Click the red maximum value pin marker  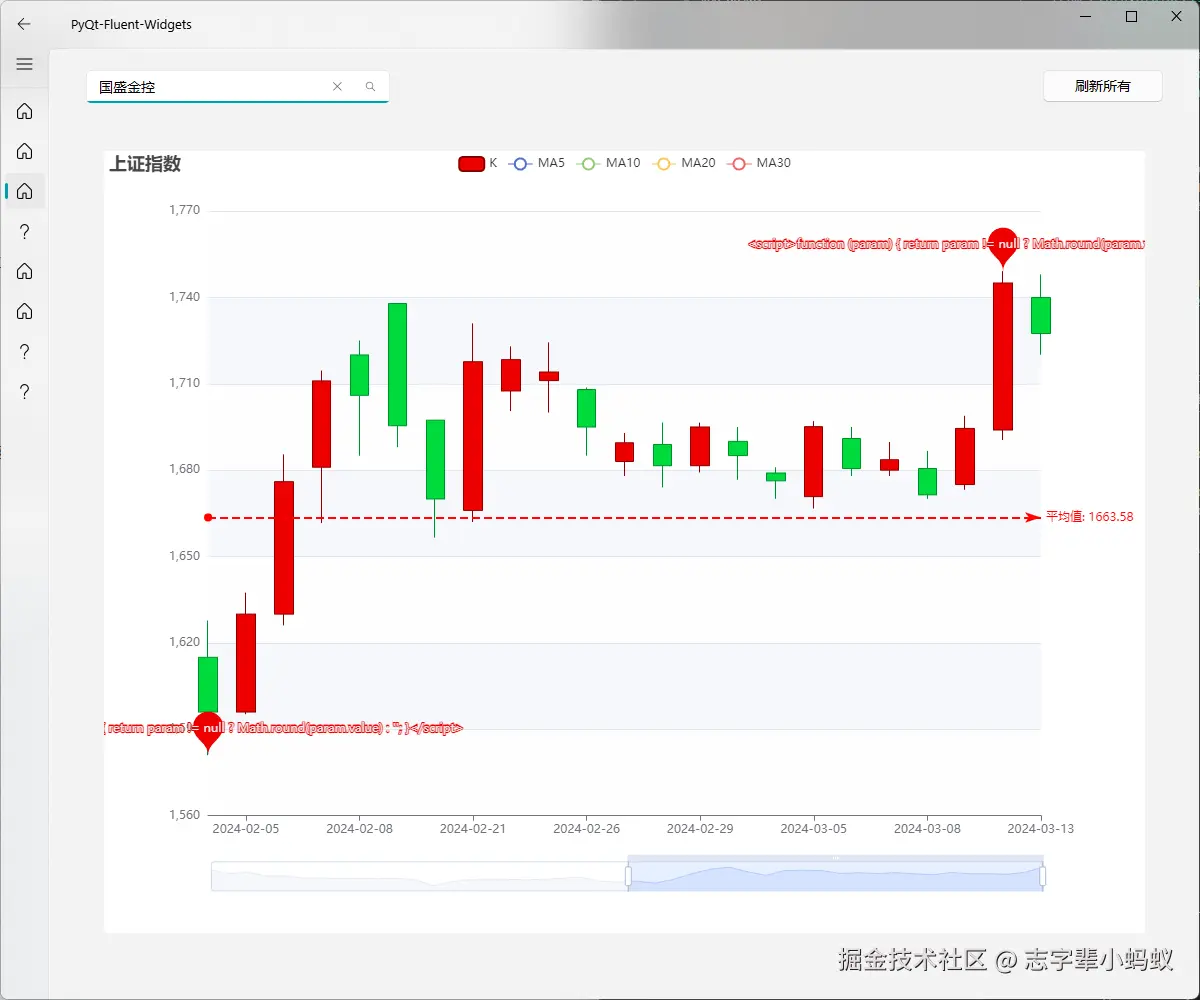tap(1002, 246)
